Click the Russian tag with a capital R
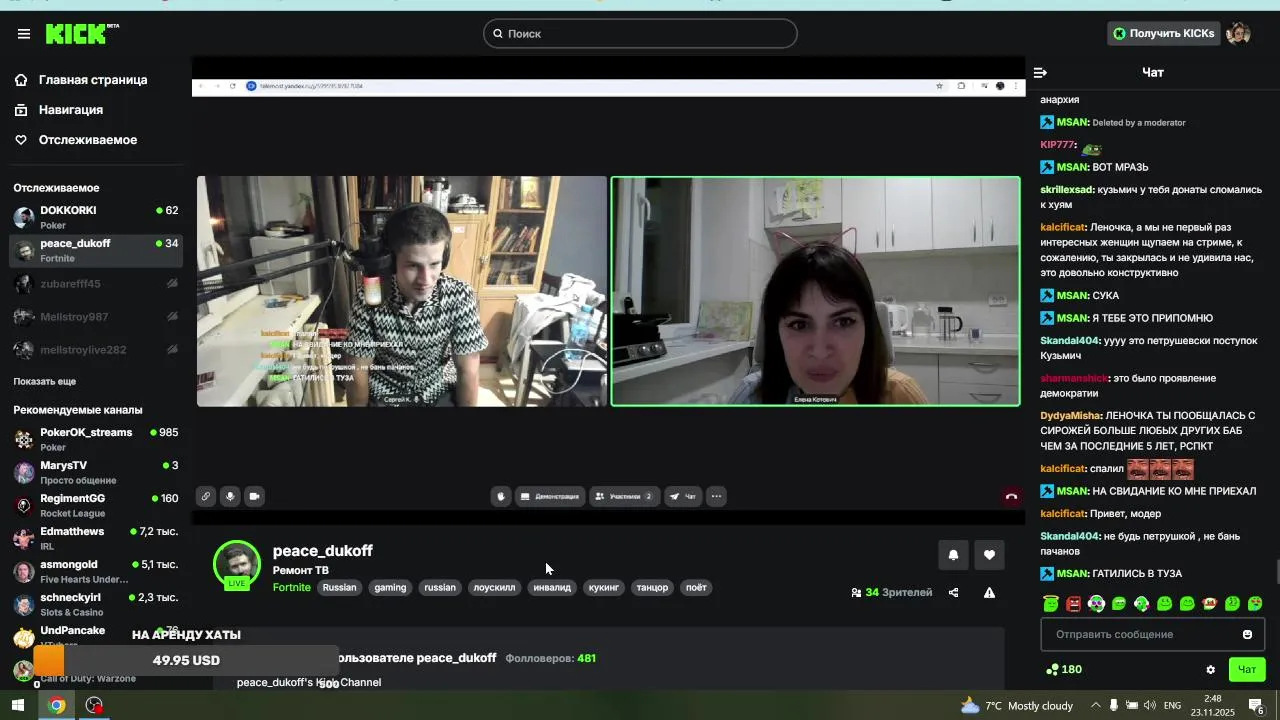Image resolution: width=1280 pixels, height=720 pixels. pyautogui.click(x=339, y=588)
